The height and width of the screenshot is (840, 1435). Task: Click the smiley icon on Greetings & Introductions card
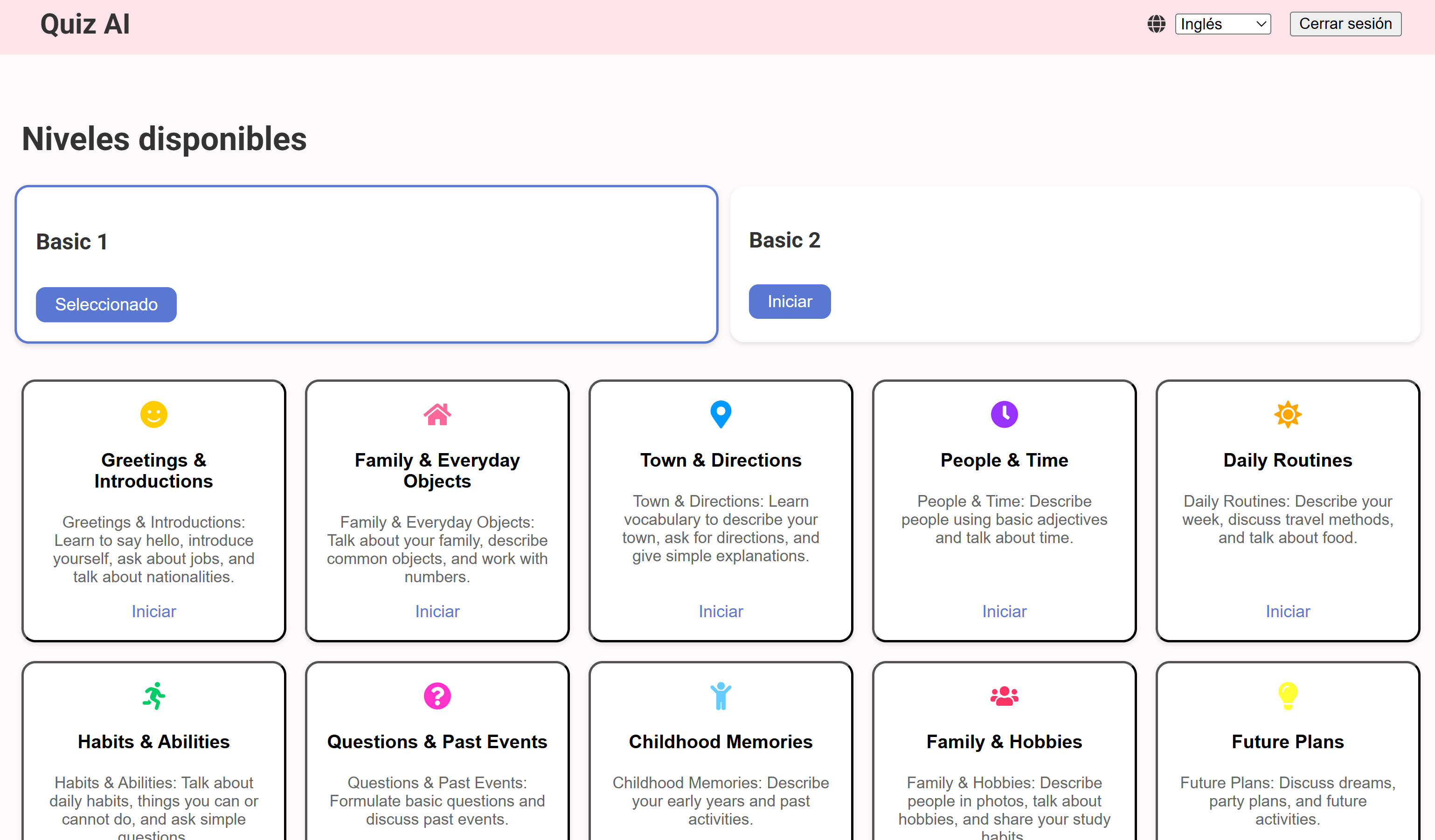click(154, 415)
